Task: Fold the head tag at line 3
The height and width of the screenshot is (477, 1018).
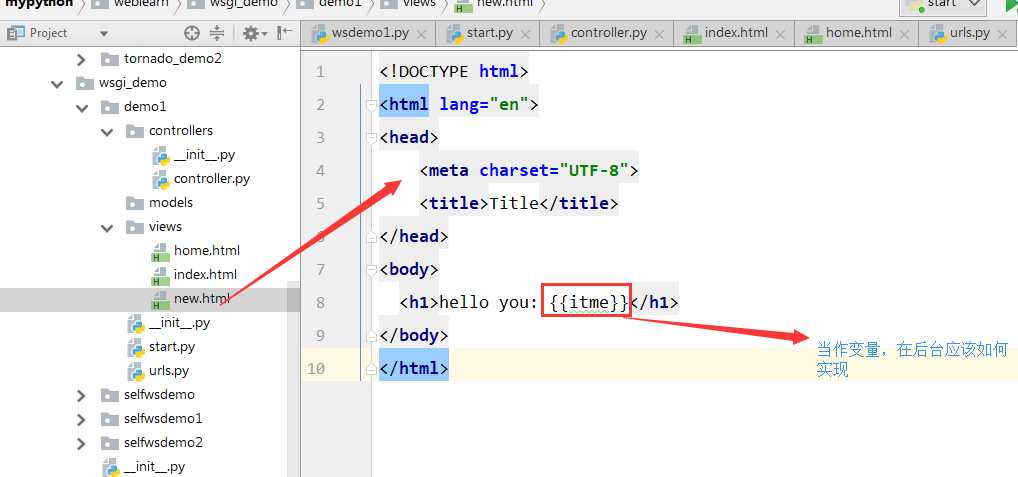Action: pyautogui.click(x=372, y=138)
